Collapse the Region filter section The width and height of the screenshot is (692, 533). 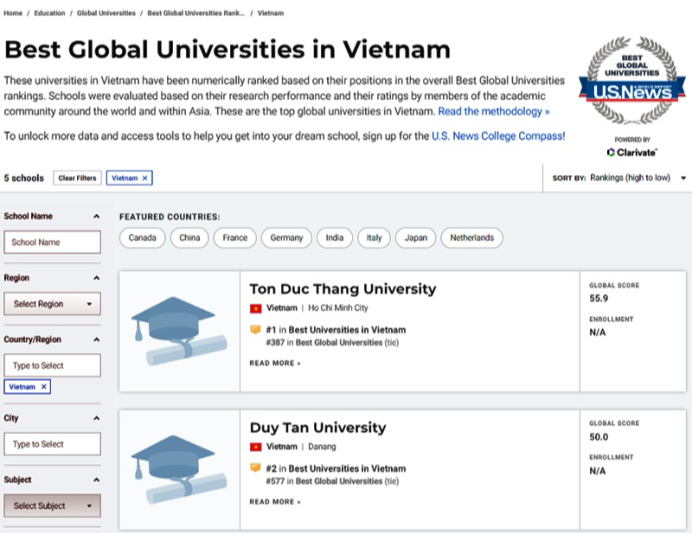point(96,278)
